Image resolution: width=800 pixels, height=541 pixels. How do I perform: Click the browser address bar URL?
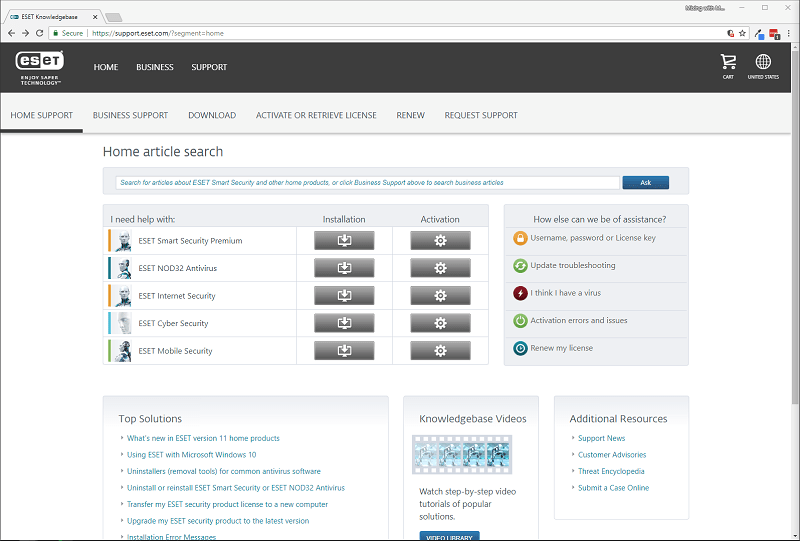(158, 33)
